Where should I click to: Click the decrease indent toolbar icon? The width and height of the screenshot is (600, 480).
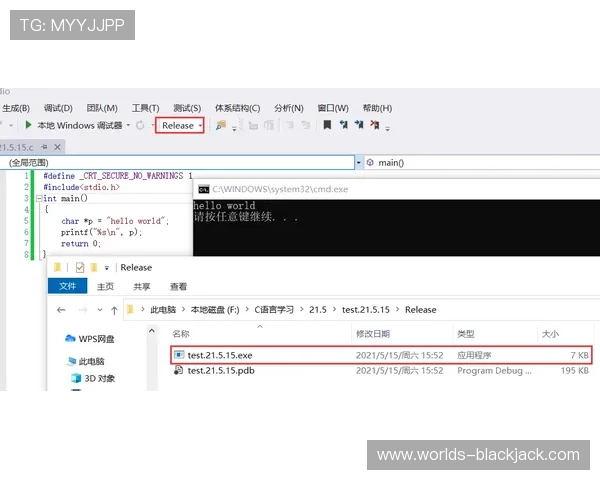(x=253, y=125)
